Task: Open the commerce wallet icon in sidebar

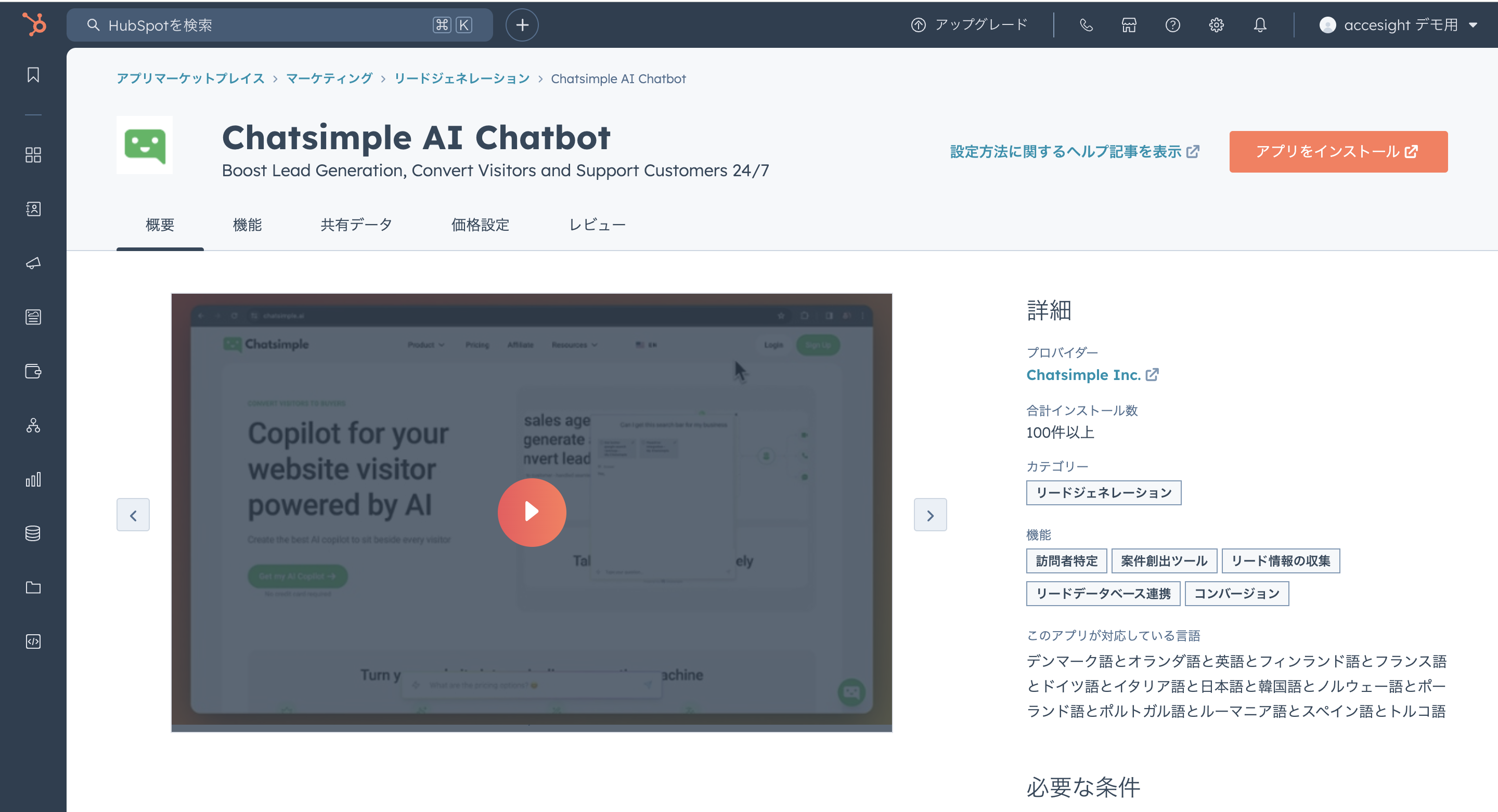Action: pyautogui.click(x=33, y=371)
